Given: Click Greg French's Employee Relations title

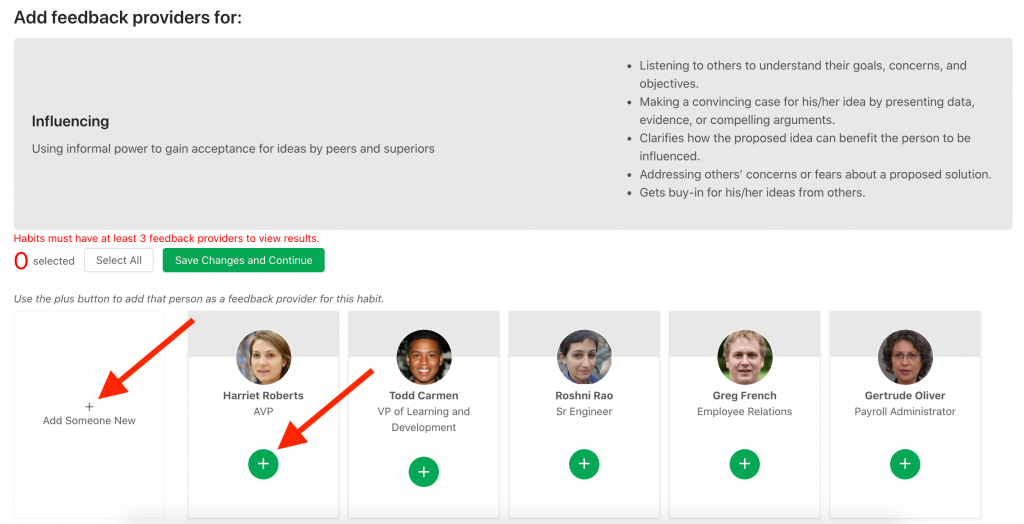Looking at the screenshot, I should 745,412.
